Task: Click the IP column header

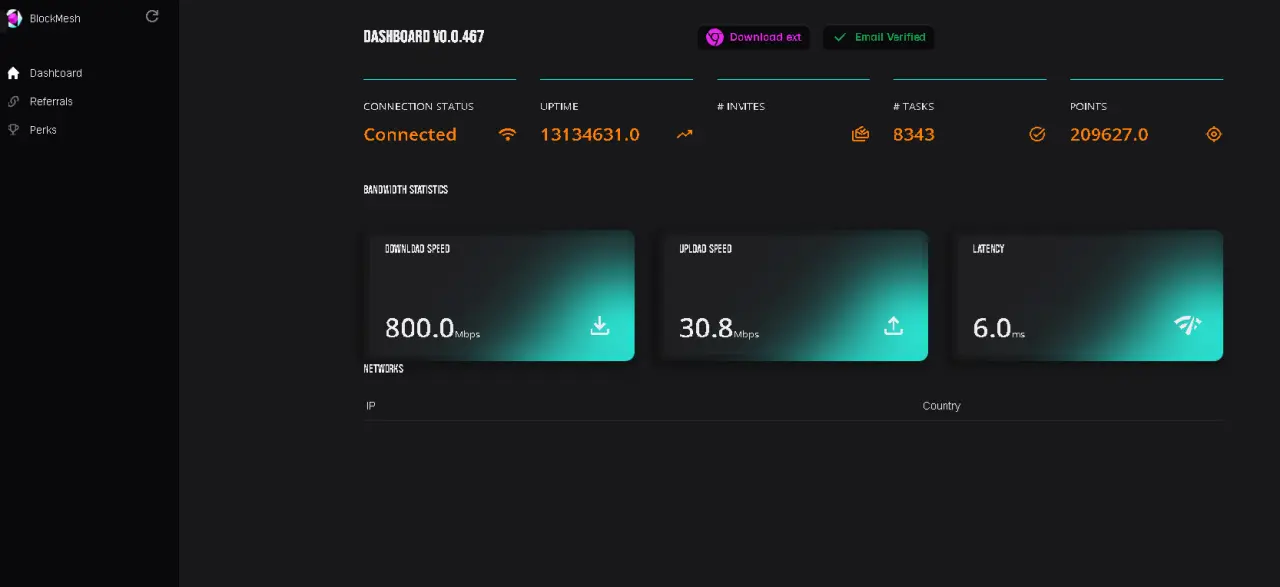Action: (370, 406)
